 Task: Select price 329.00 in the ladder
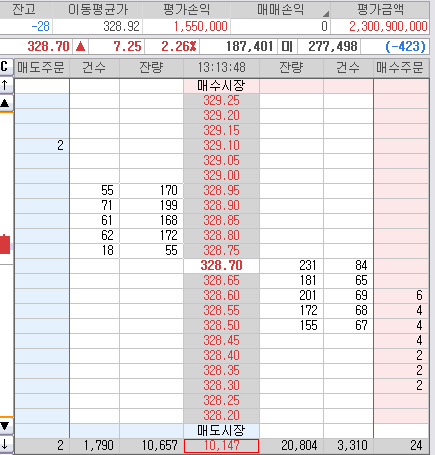point(221,176)
